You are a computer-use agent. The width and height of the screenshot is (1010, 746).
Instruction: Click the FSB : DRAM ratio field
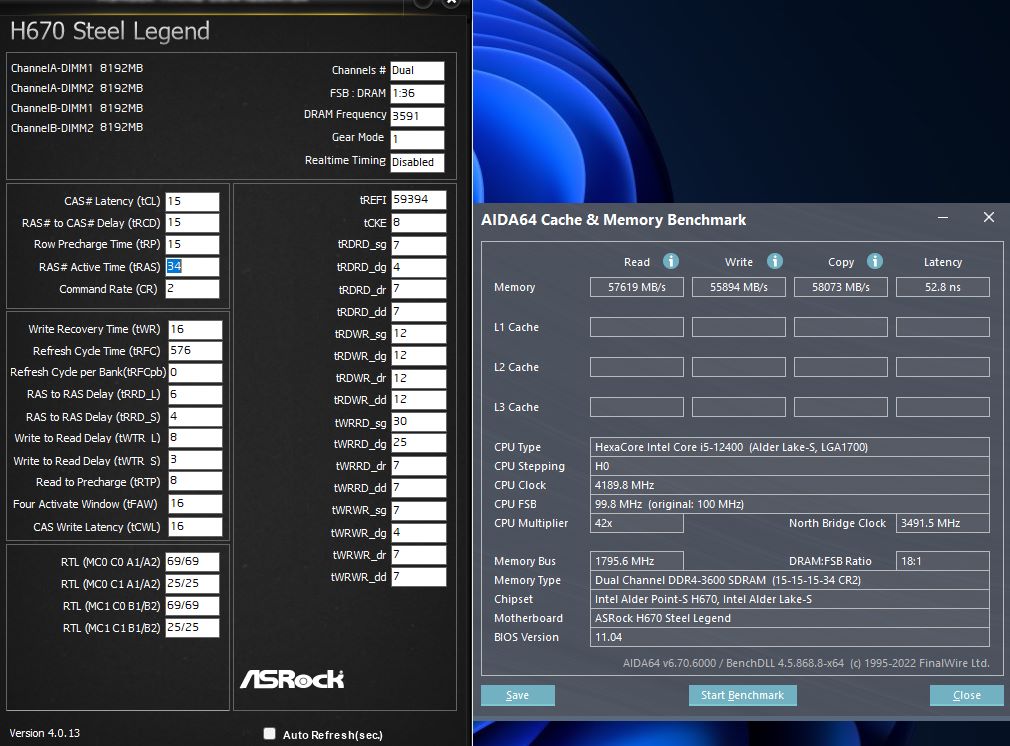pyautogui.click(x=417, y=93)
